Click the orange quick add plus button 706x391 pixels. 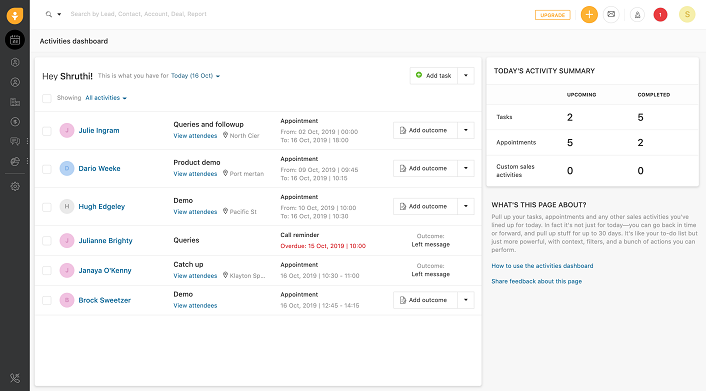coord(589,14)
